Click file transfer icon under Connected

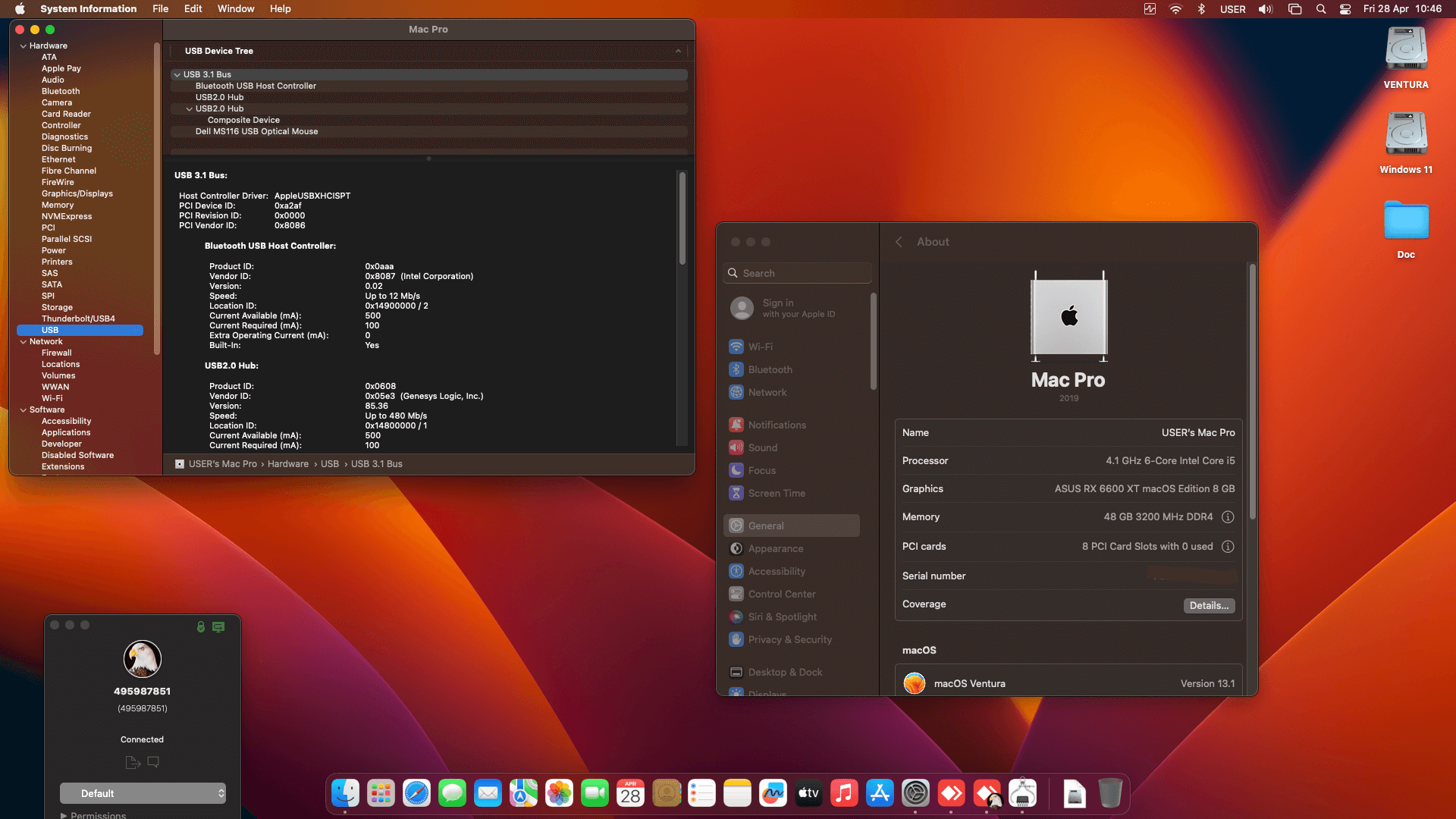pos(133,762)
